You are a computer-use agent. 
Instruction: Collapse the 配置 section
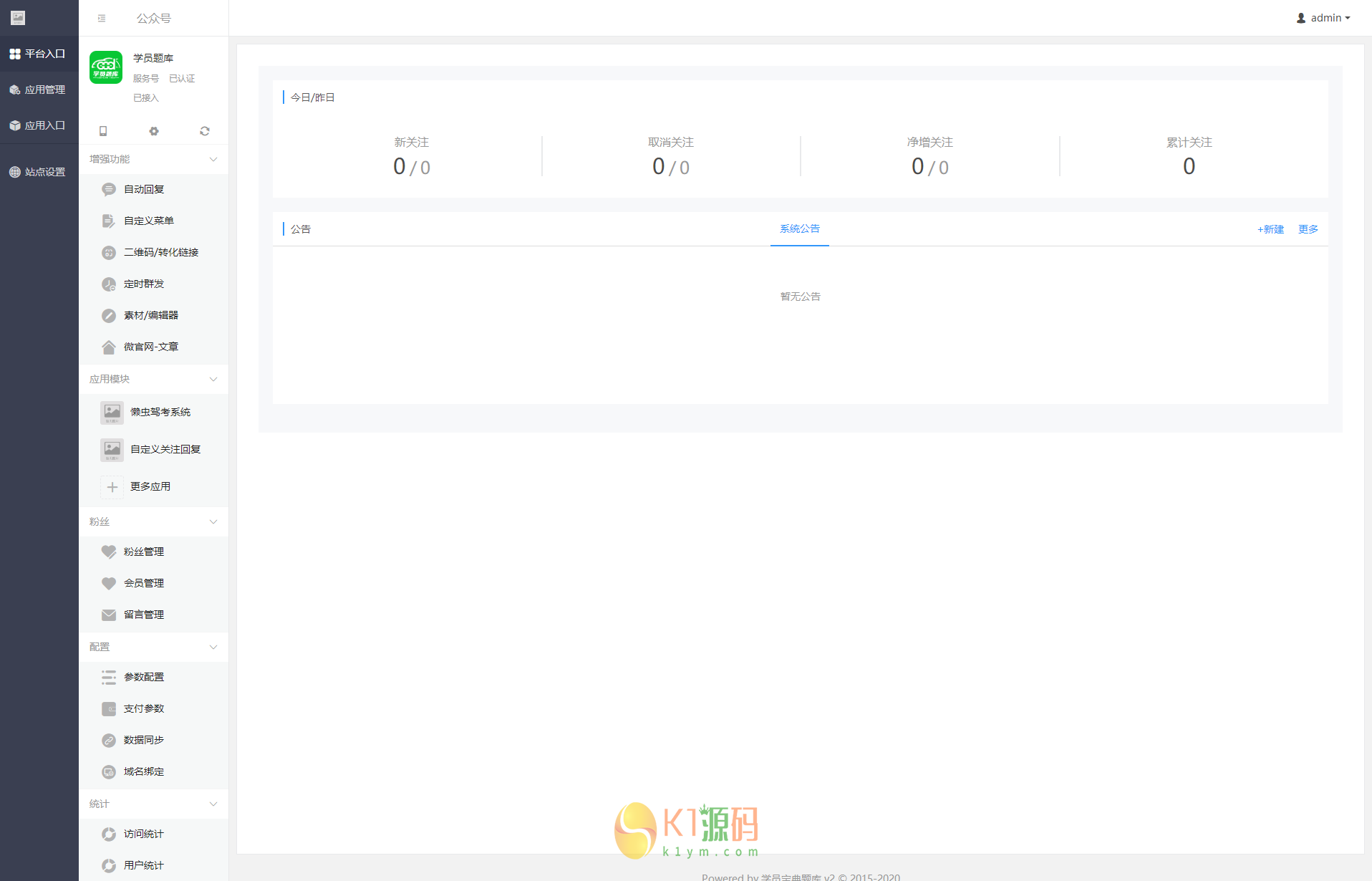click(x=213, y=647)
